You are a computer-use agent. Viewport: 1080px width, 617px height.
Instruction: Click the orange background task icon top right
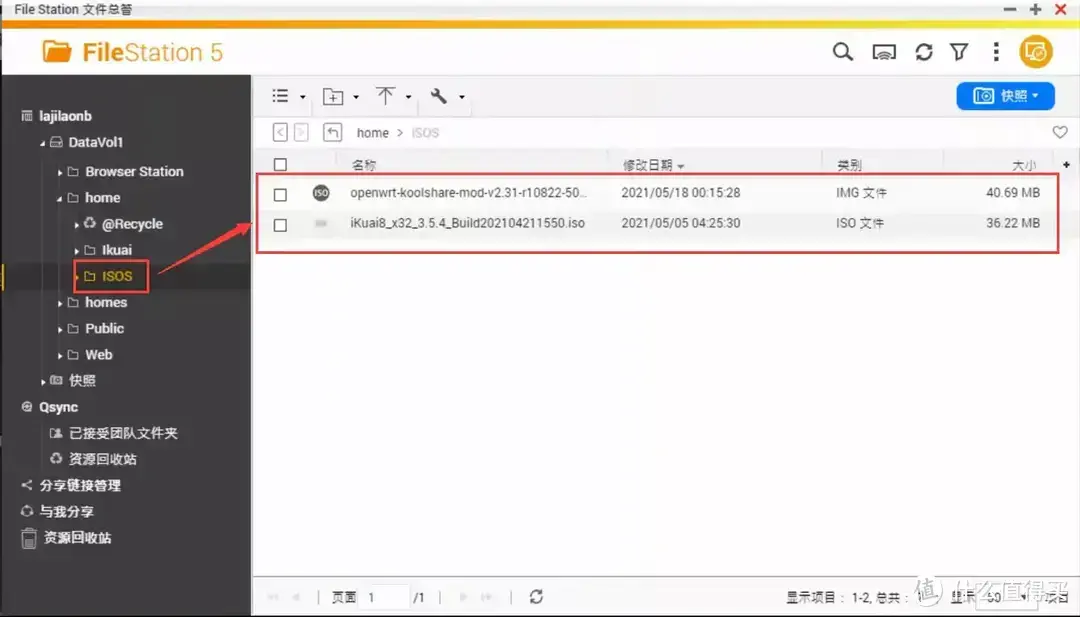tap(1036, 51)
